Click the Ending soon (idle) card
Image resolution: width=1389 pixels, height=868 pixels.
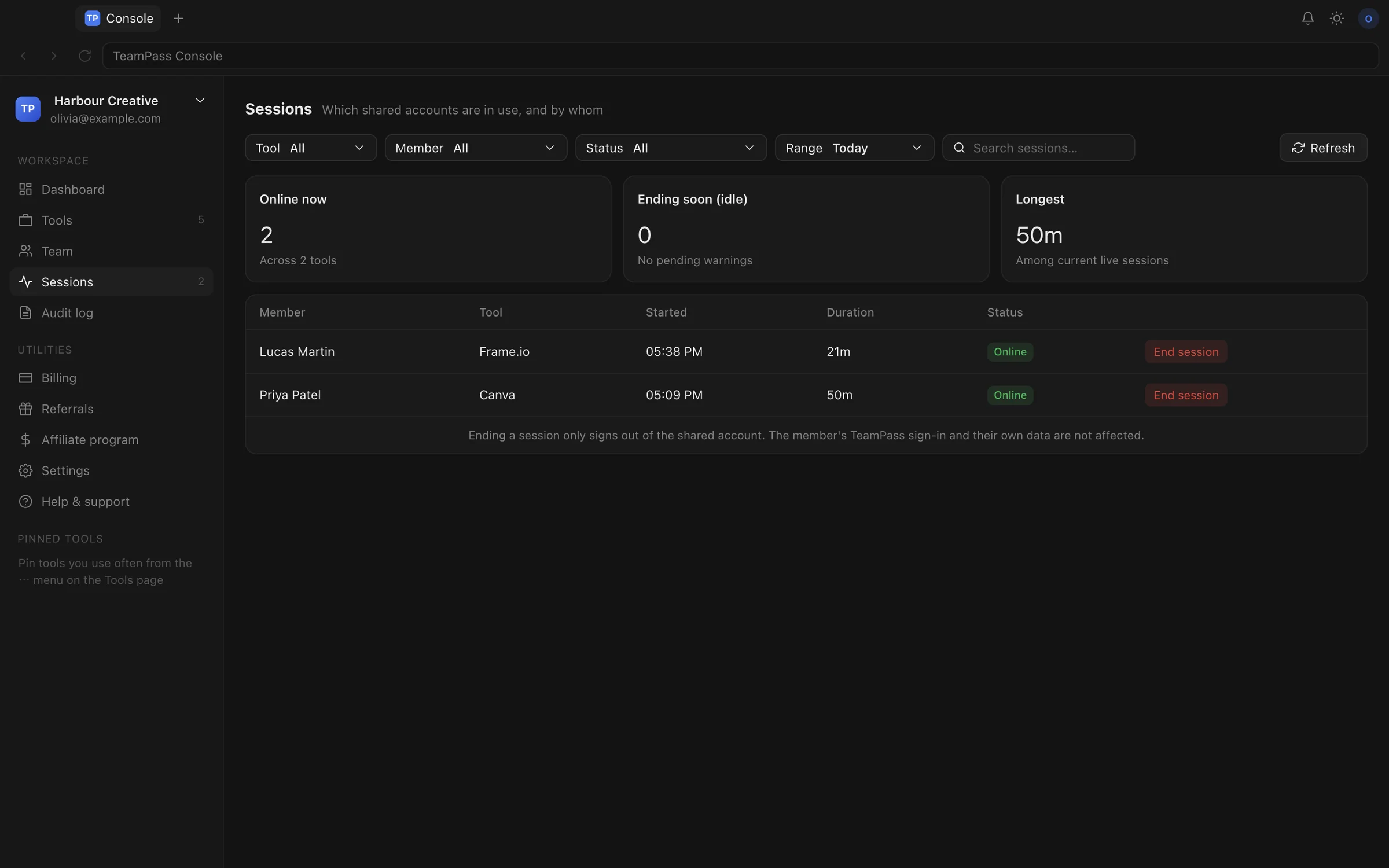click(x=806, y=229)
